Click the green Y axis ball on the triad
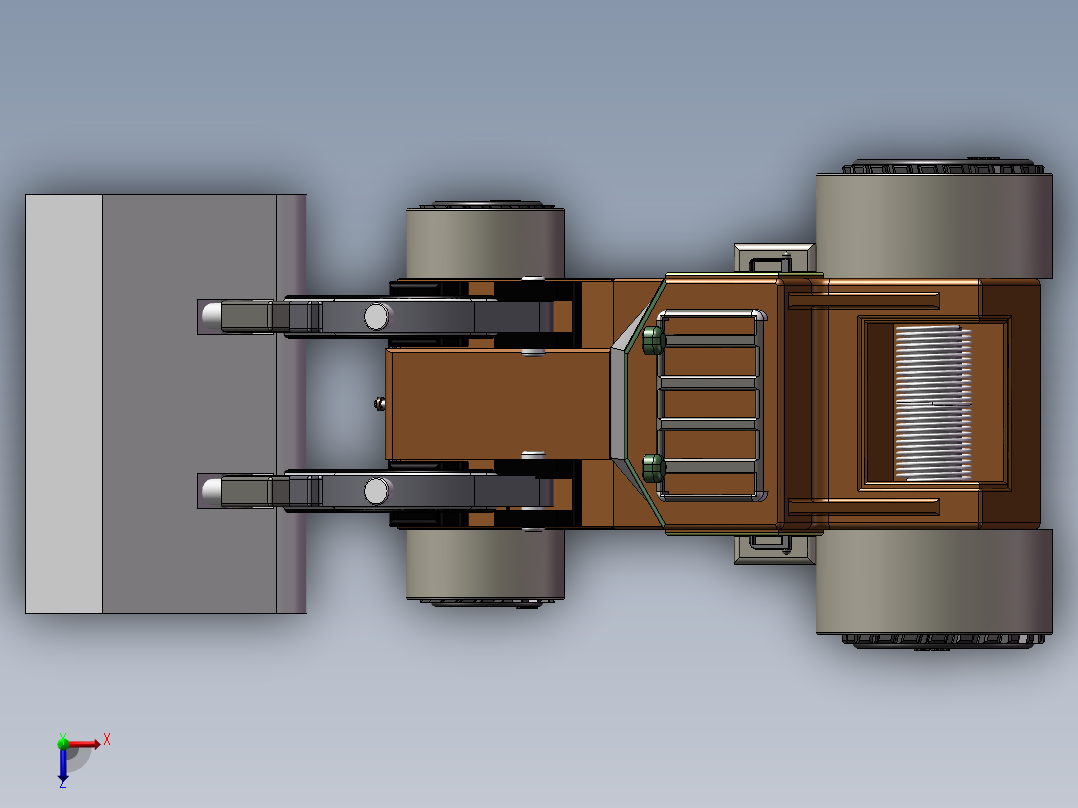 click(63, 743)
